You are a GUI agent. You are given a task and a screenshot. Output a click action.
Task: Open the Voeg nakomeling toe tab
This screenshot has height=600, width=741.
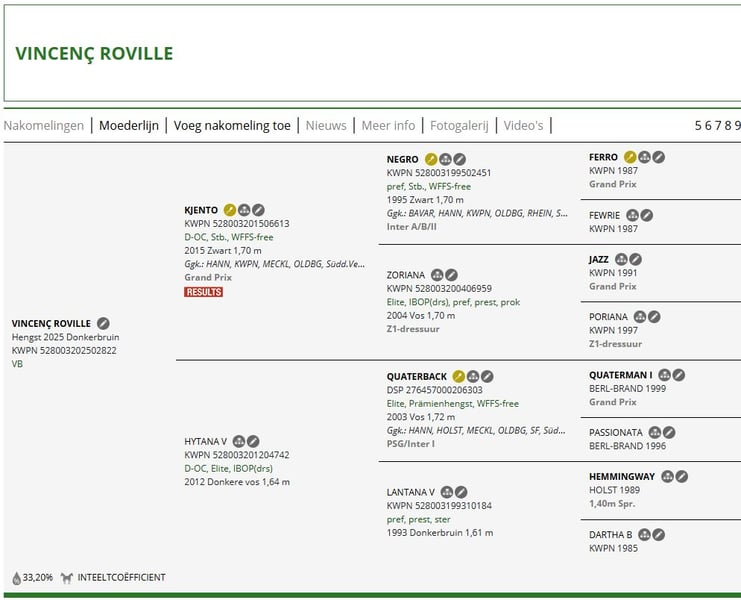point(232,125)
